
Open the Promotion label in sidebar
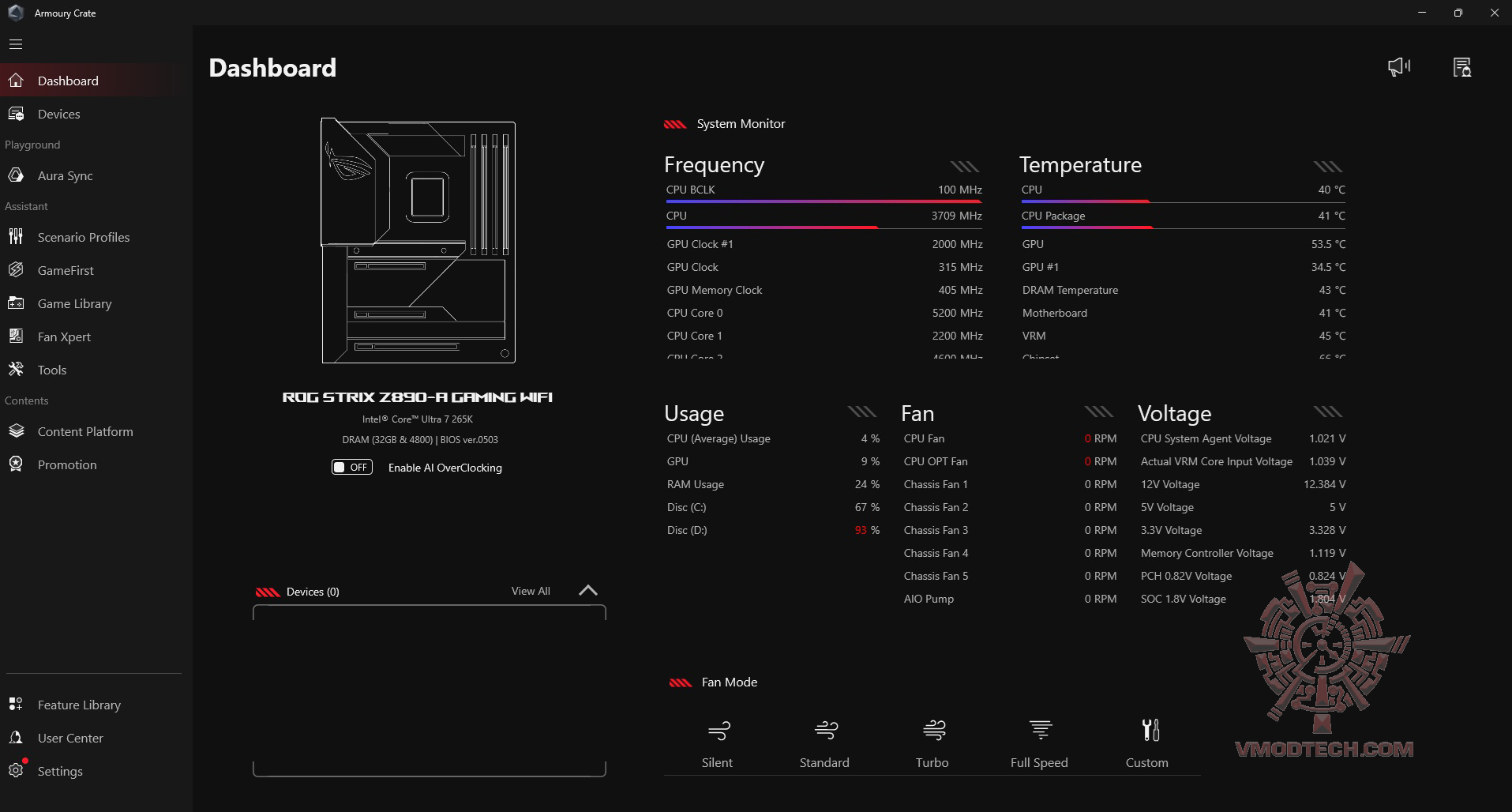coord(67,464)
